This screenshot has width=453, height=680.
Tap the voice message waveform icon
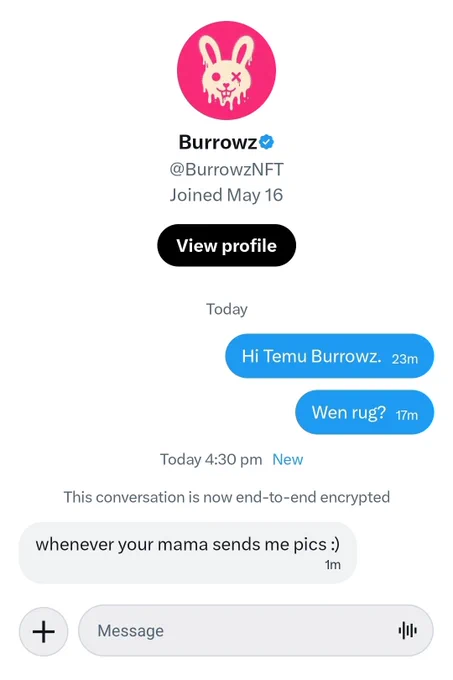pos(407,630)
